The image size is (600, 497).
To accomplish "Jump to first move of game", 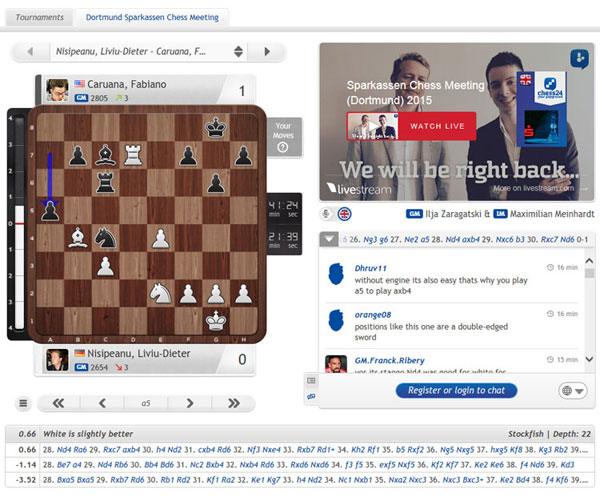I will pos(59,403).
